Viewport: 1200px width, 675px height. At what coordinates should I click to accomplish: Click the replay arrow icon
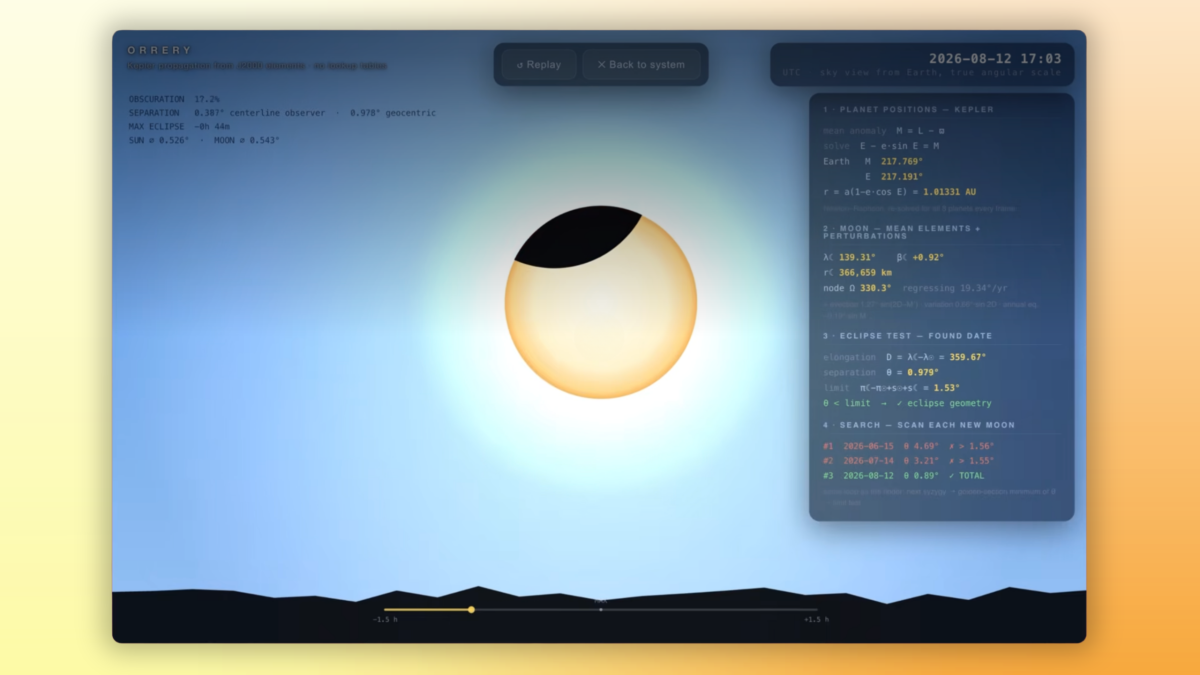(520, 65)
